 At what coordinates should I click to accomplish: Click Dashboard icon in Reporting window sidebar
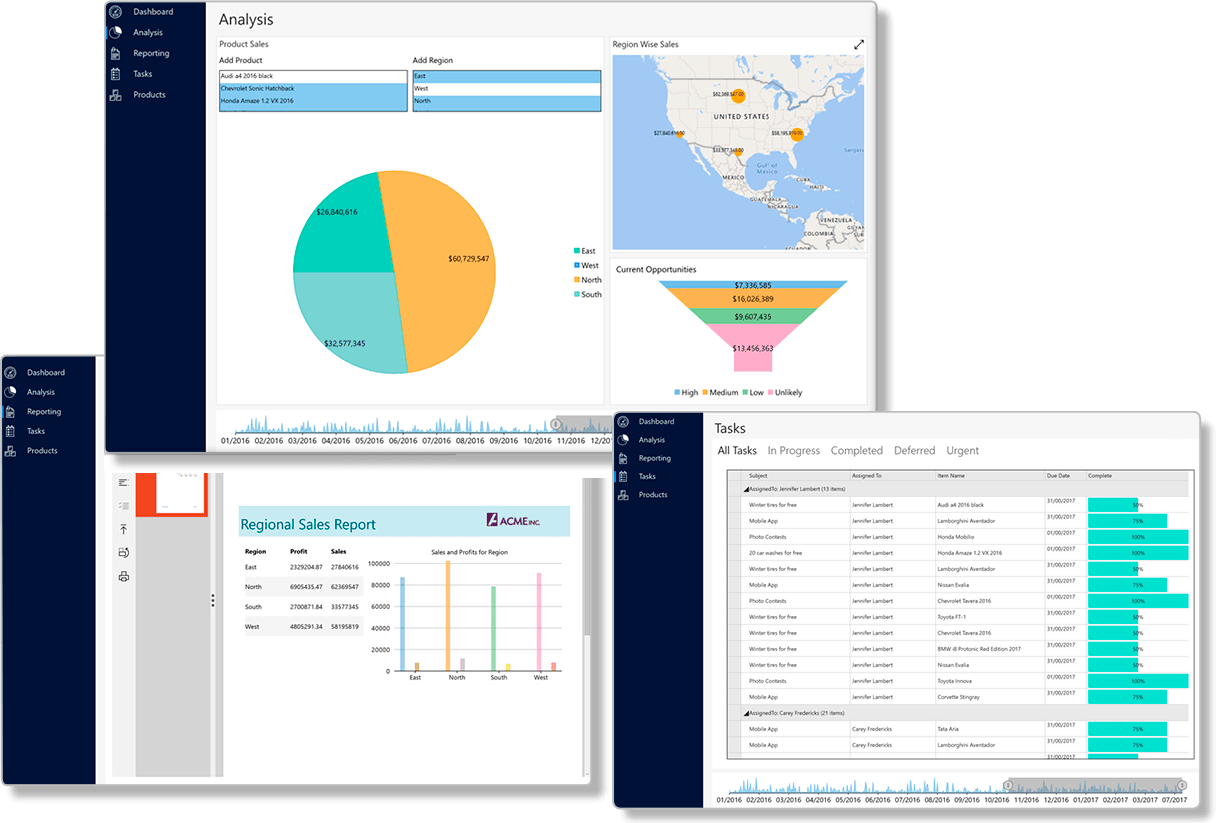coord(10,373)
